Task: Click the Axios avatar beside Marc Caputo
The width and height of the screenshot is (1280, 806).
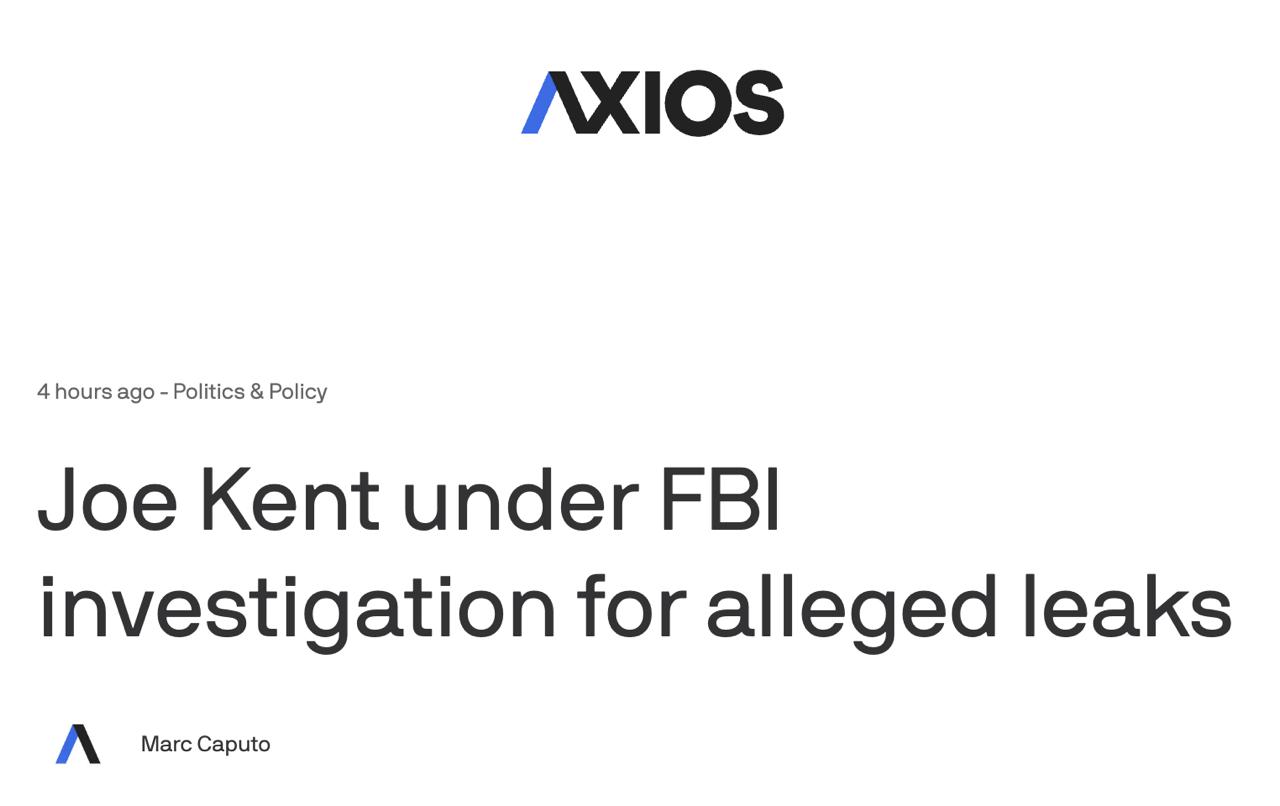Action: tap(78, 744)
